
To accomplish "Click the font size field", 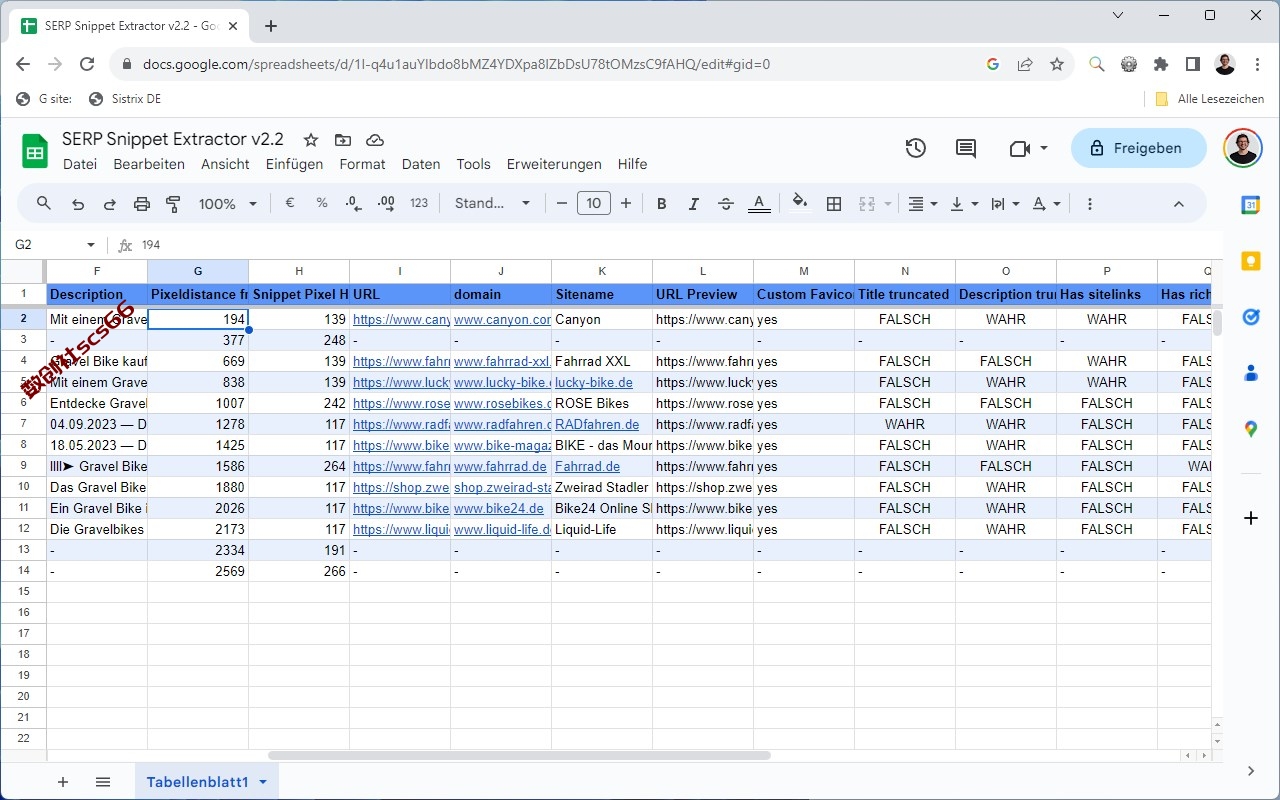I will 594,203.
